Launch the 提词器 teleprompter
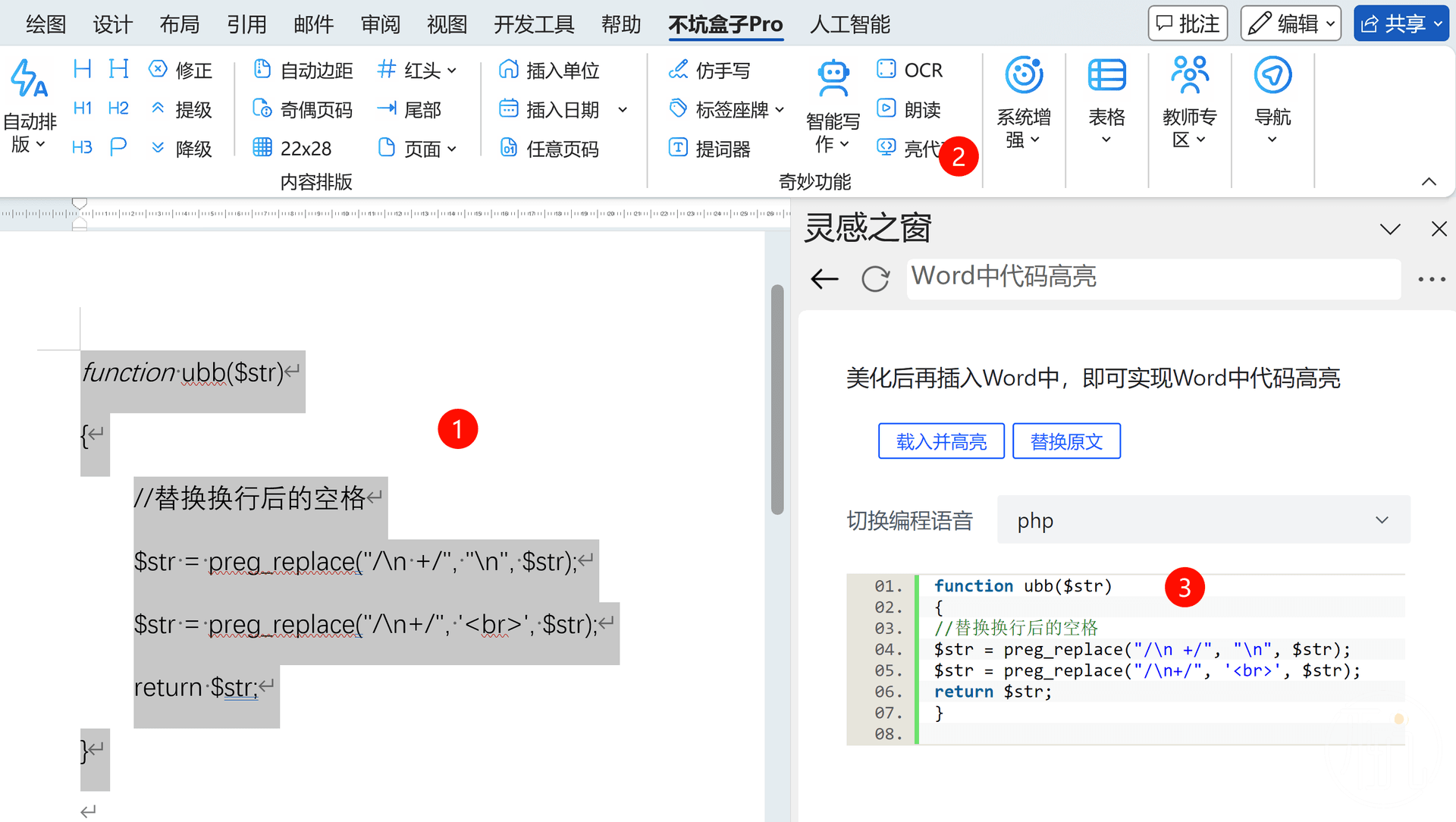This screenshot has width=1456, height=822. coord(709,149)
